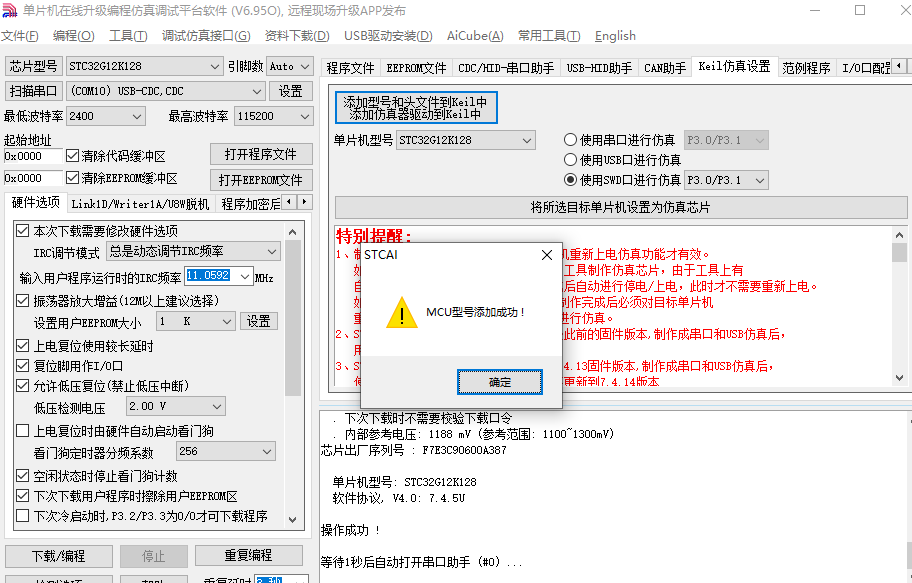Open the IRC调节模式 dropdown

(x=194, y=251)
